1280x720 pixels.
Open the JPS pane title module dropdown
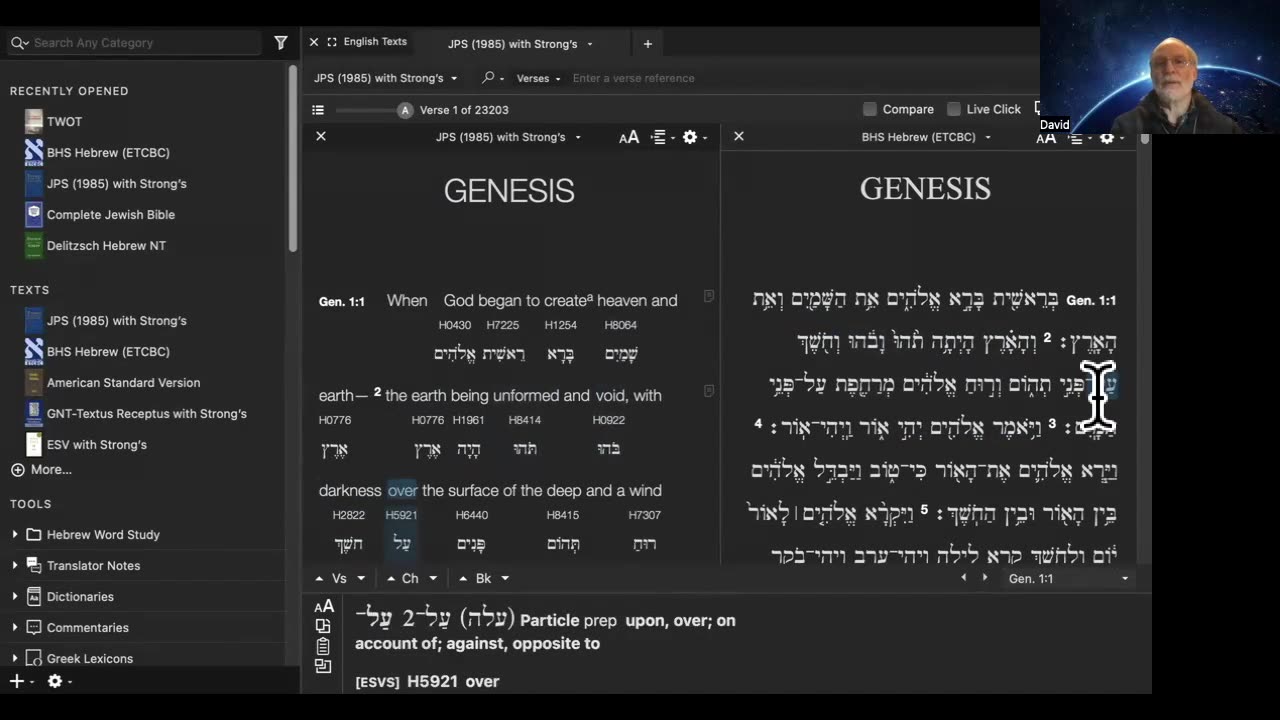(x=508, y=137)
